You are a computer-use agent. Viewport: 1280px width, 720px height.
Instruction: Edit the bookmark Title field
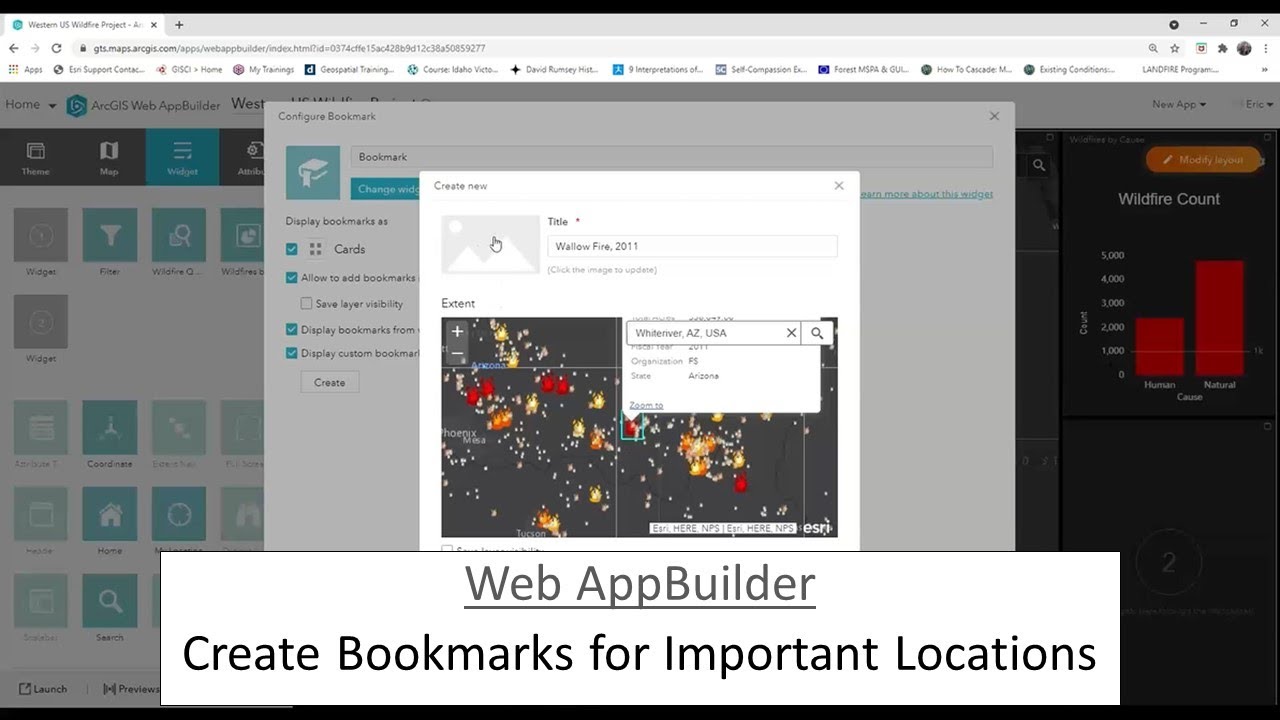click(x=692, y=246)
